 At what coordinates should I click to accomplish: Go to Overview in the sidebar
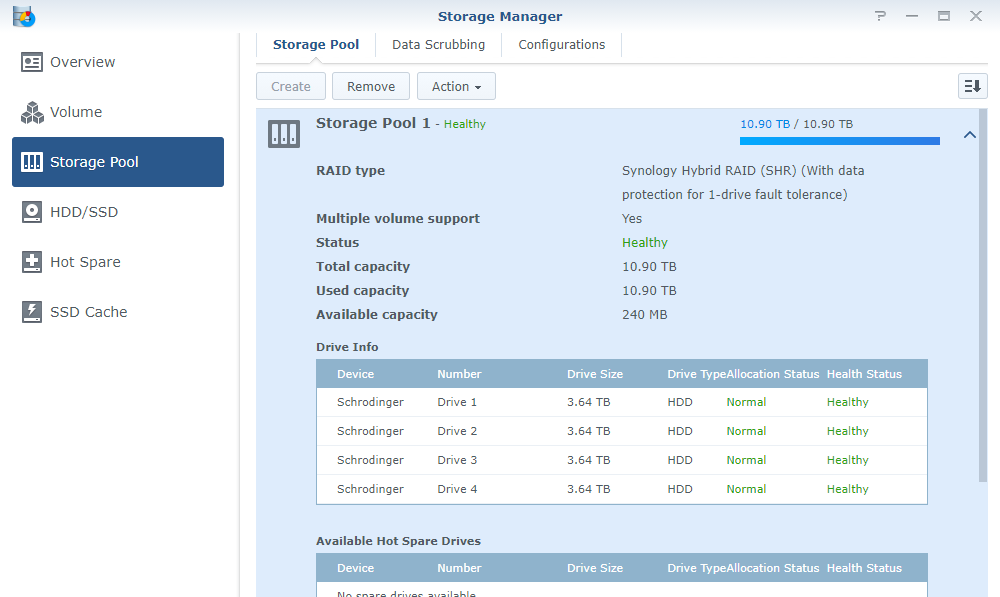pyautogui.click(x=118, y=62)
